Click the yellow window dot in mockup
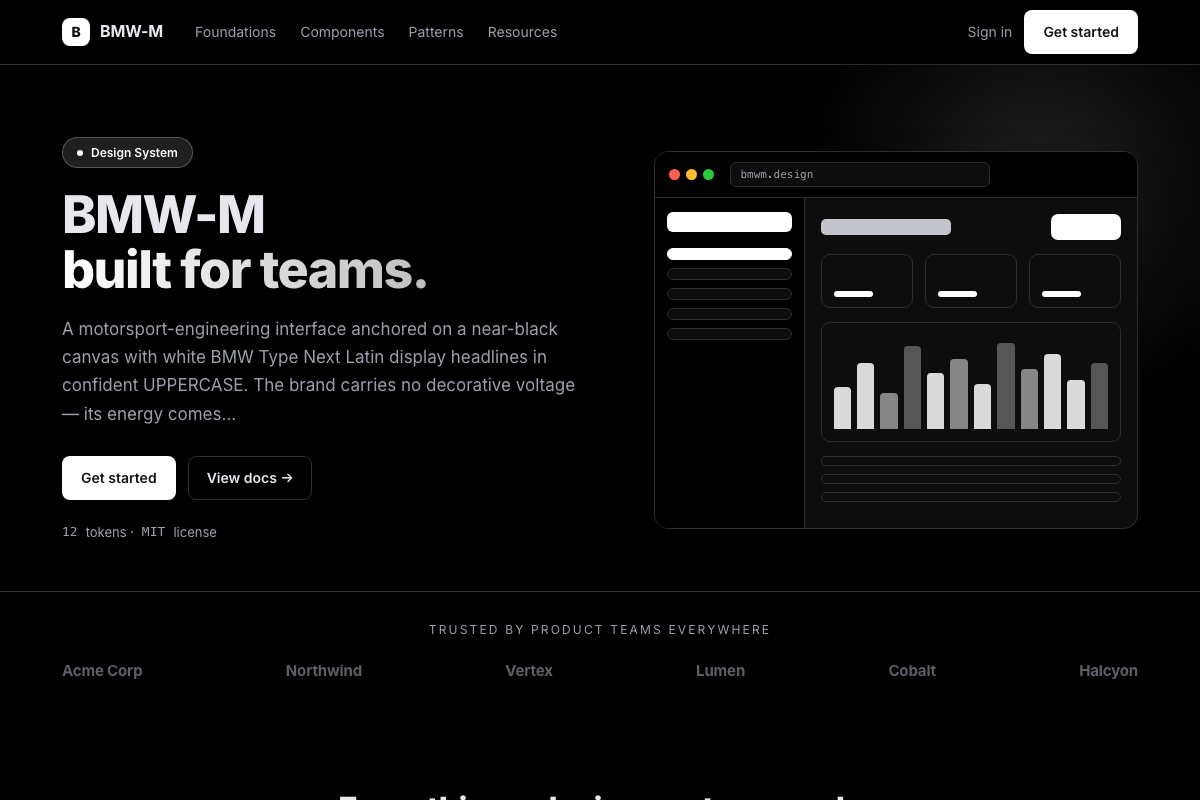The image size is (1200, 800). [691, 174]
